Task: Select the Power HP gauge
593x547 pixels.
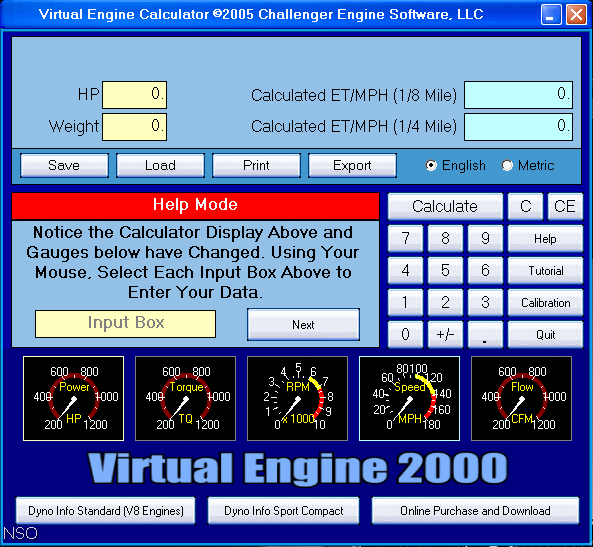Action: point(73,398)
